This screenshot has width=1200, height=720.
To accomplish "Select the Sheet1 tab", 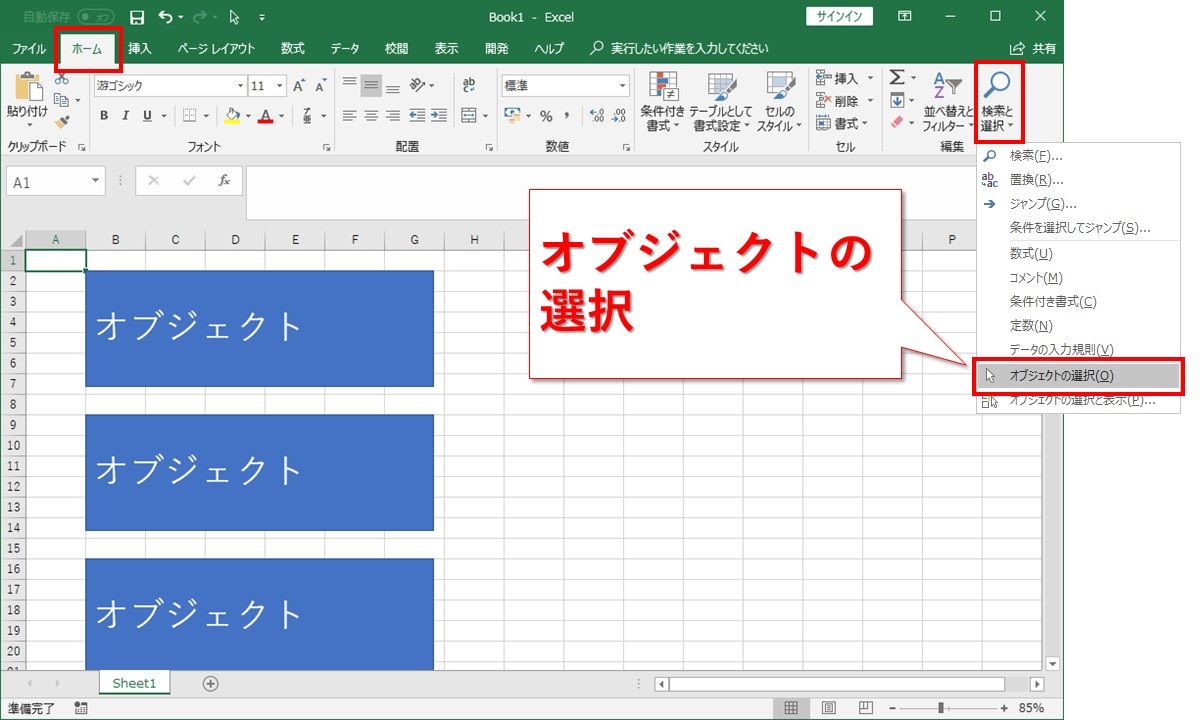I will tap(135, 683).
